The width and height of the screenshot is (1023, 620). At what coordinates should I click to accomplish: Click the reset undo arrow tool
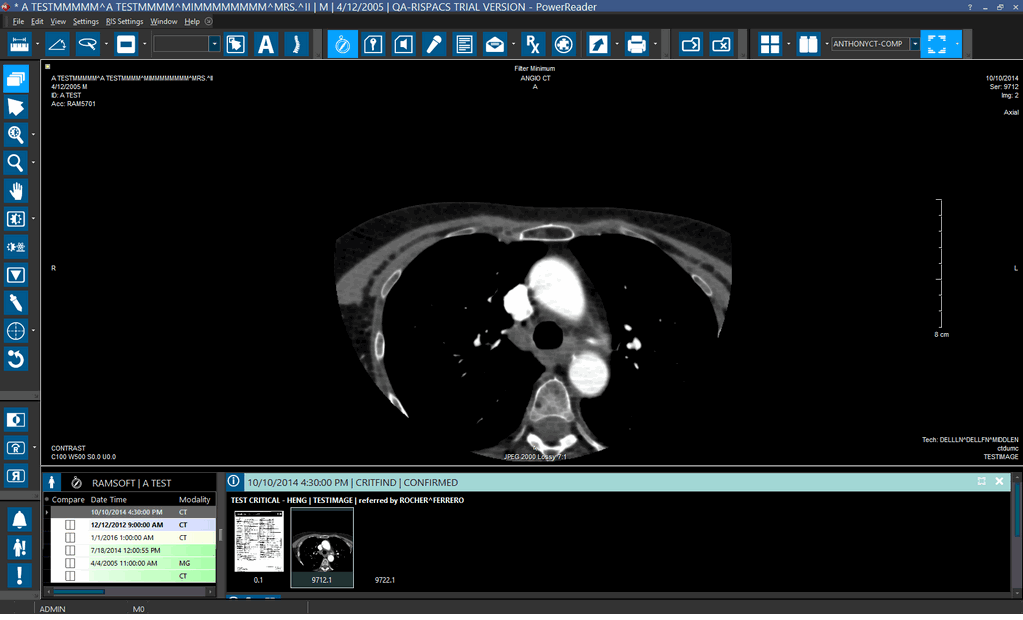pos(16,358)
